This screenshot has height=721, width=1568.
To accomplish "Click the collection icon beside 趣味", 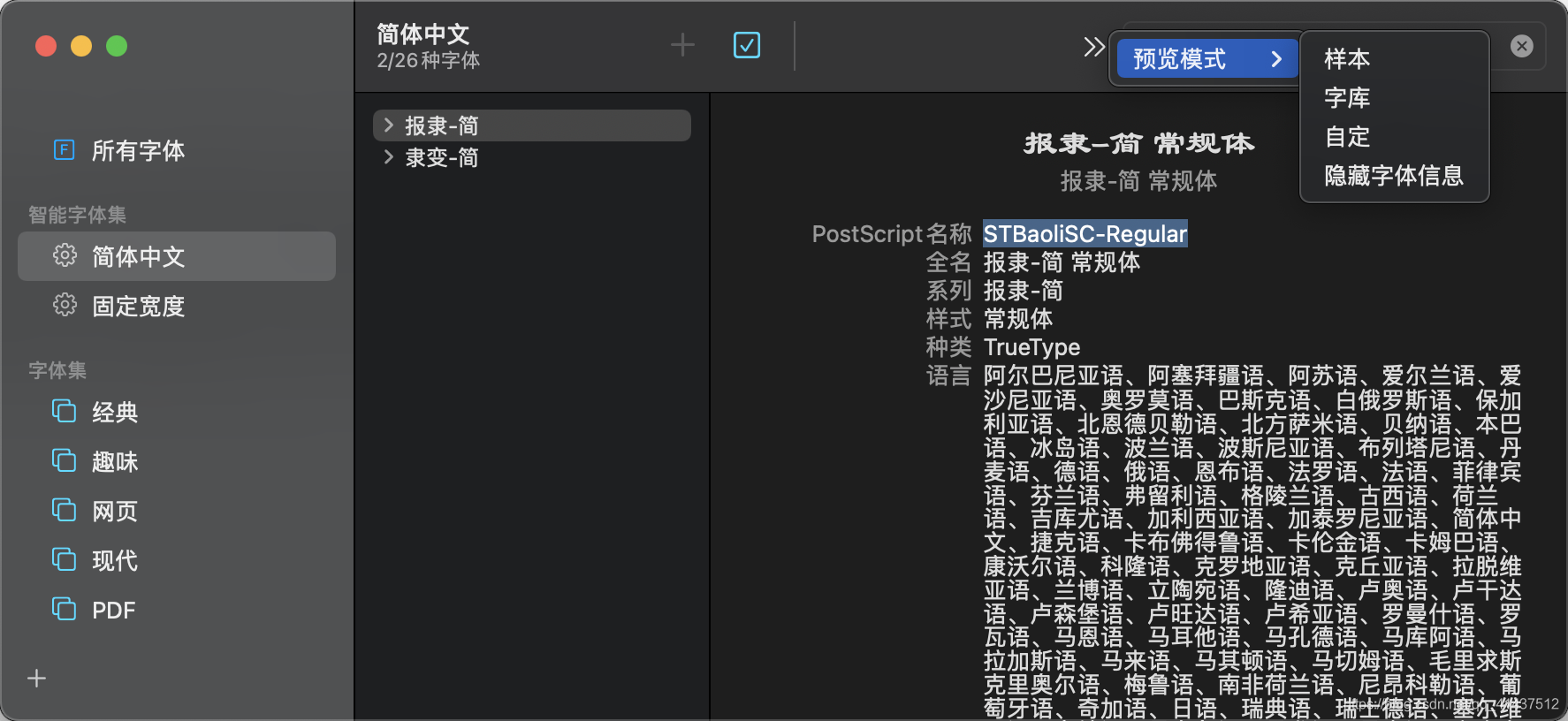I will [64, 460].
